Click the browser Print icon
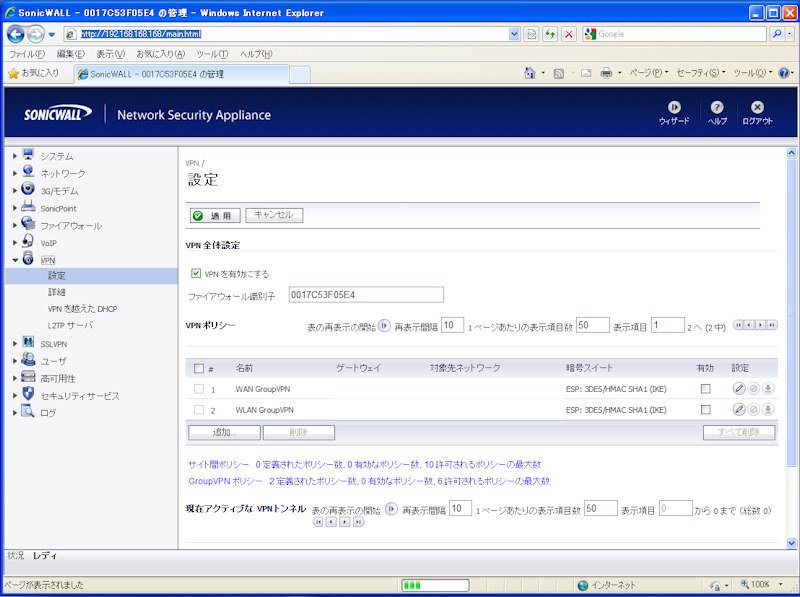 pos(606,73)
